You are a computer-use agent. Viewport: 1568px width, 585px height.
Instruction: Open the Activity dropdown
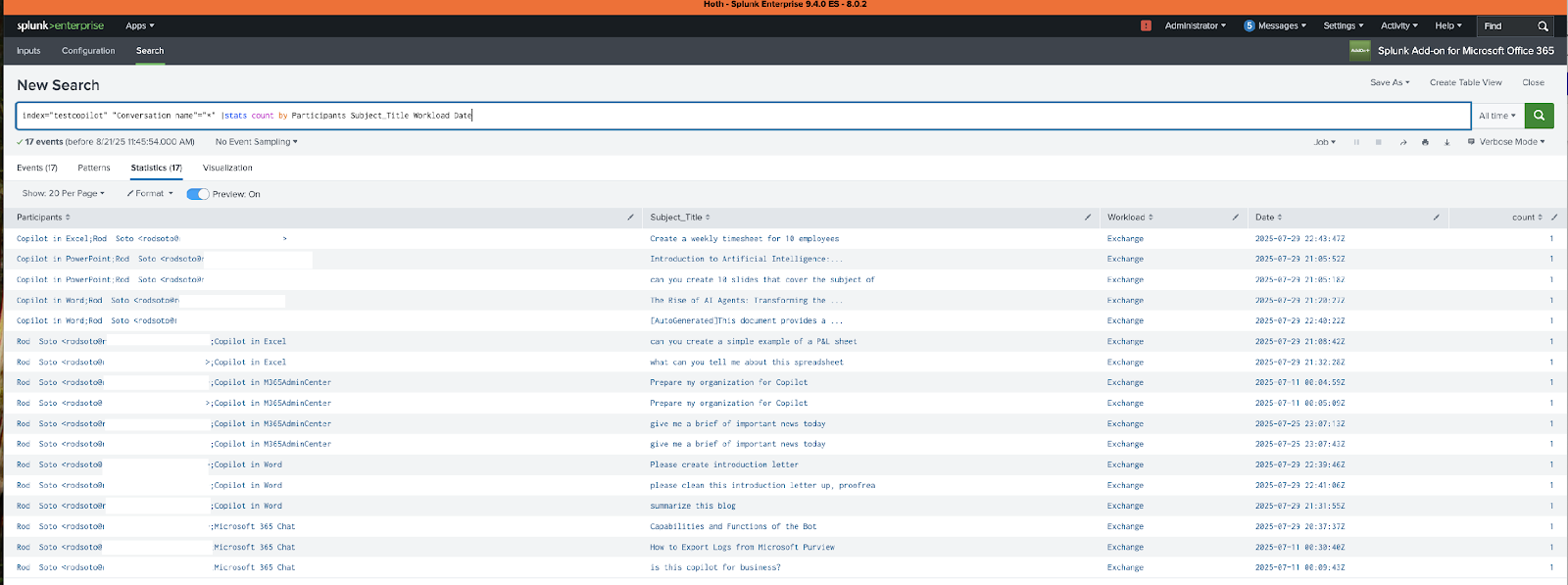tap(1399, 25)
